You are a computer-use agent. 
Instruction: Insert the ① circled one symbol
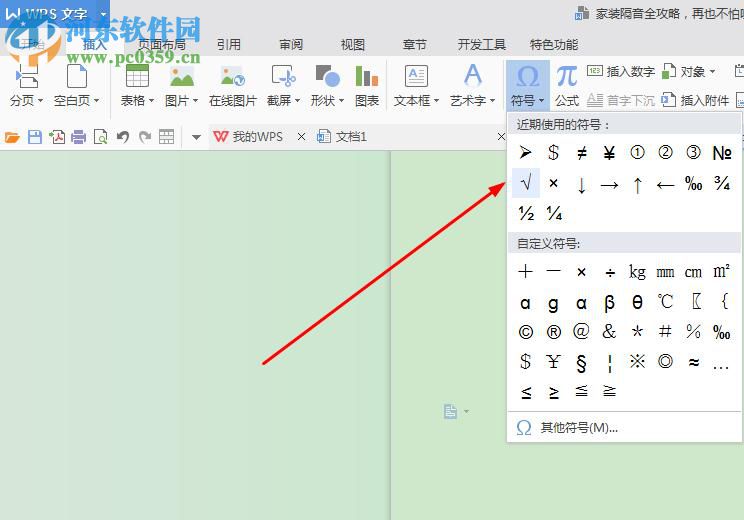[x=637, y=153]
